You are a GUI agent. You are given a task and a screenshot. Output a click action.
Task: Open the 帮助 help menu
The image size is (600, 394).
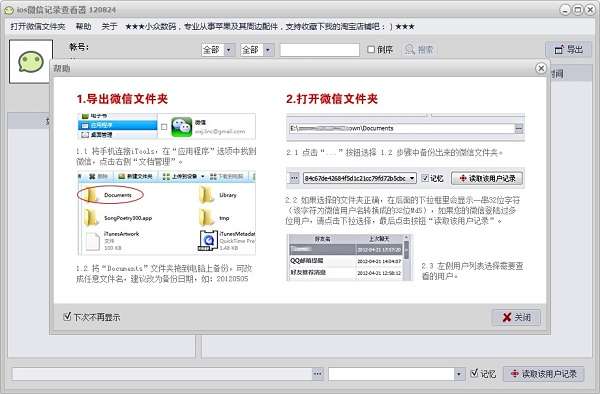click(x=83, y=26)
